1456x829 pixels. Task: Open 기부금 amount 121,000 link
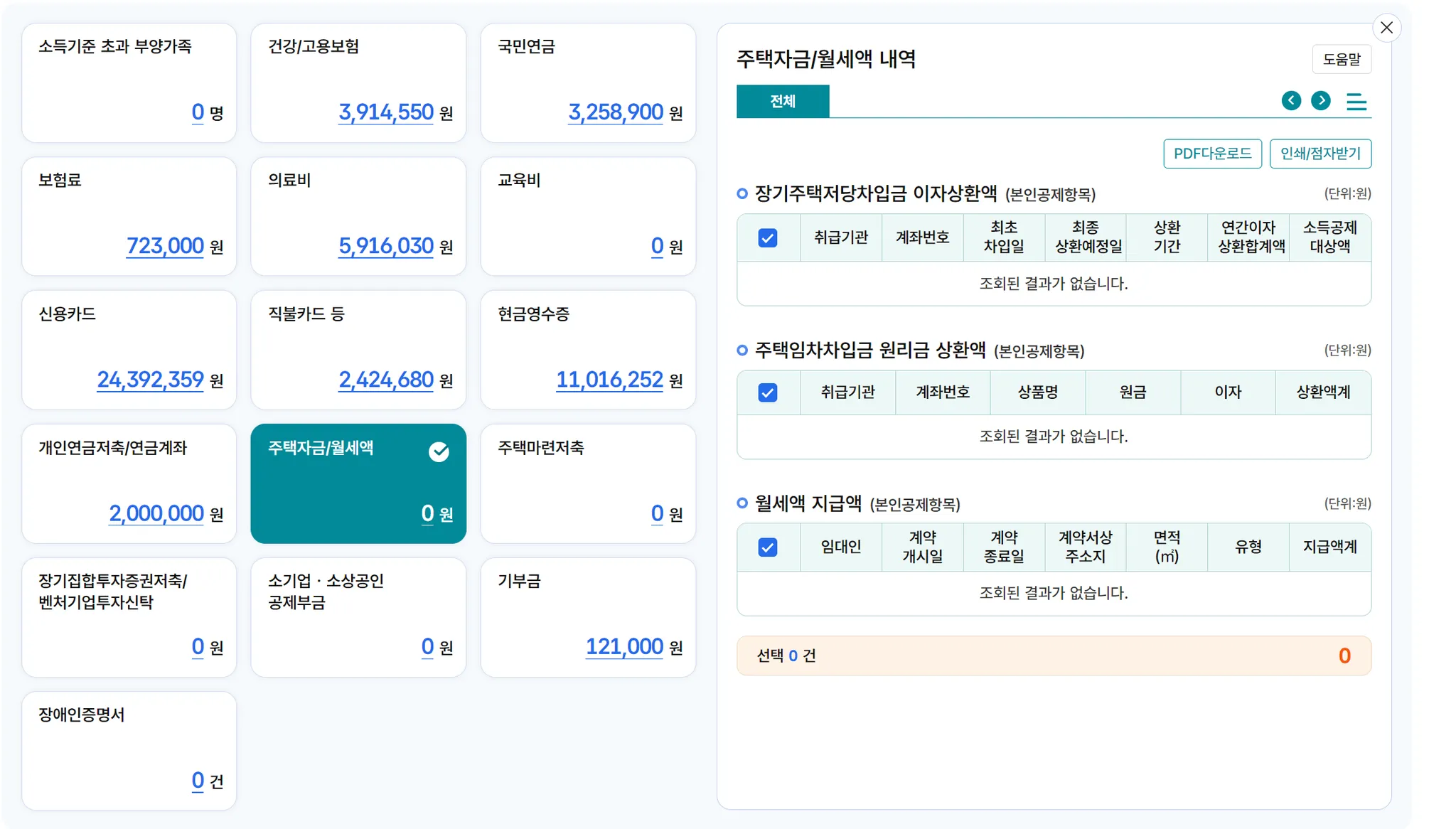(x=624, y=646)
